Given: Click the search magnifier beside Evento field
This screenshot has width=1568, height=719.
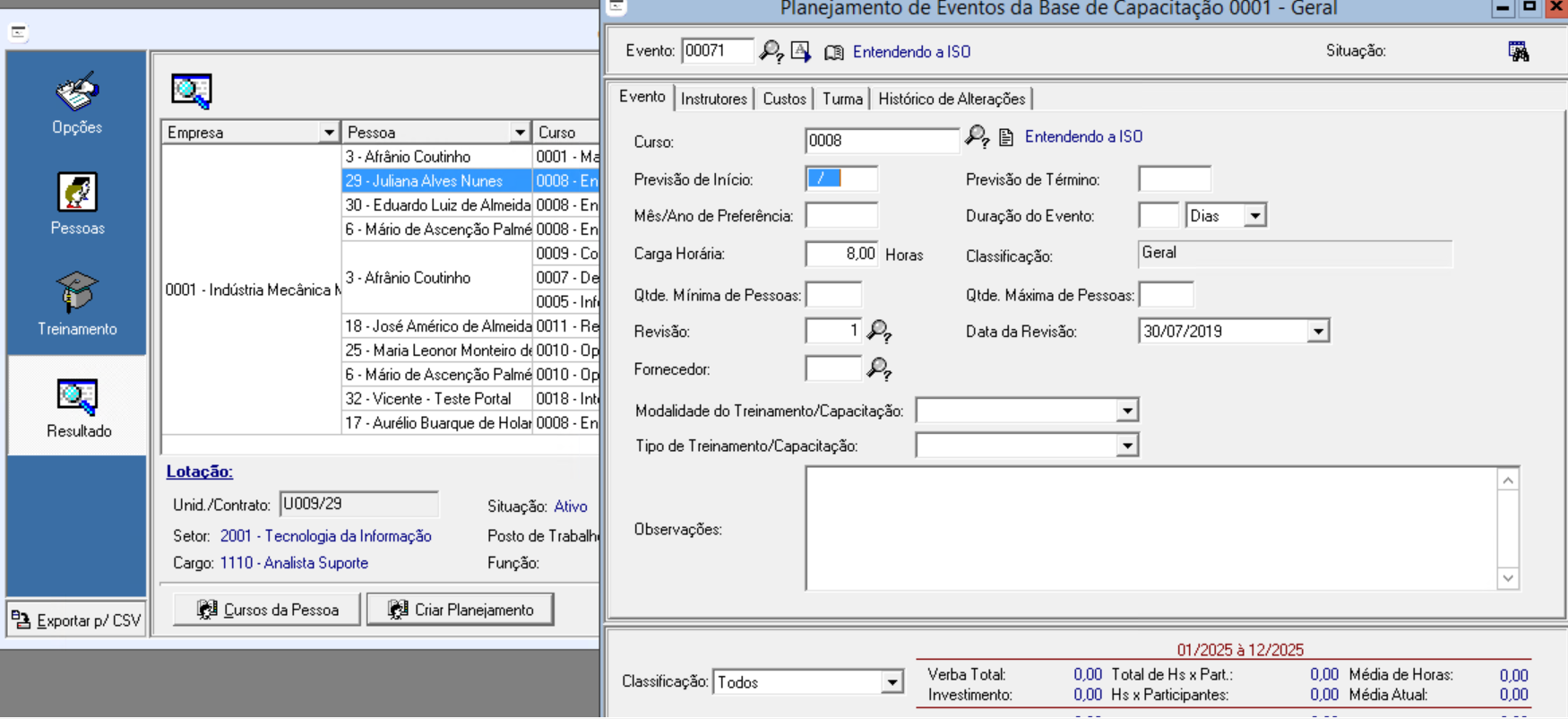Looking at the screenshot, I should click(771, 52).
